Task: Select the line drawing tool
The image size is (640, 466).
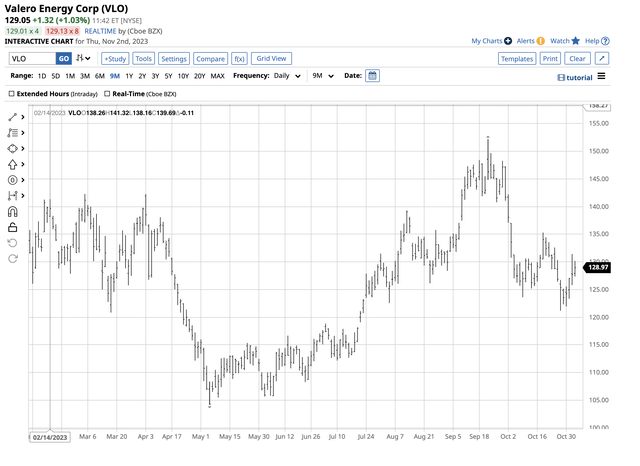Action: [12, 117]
